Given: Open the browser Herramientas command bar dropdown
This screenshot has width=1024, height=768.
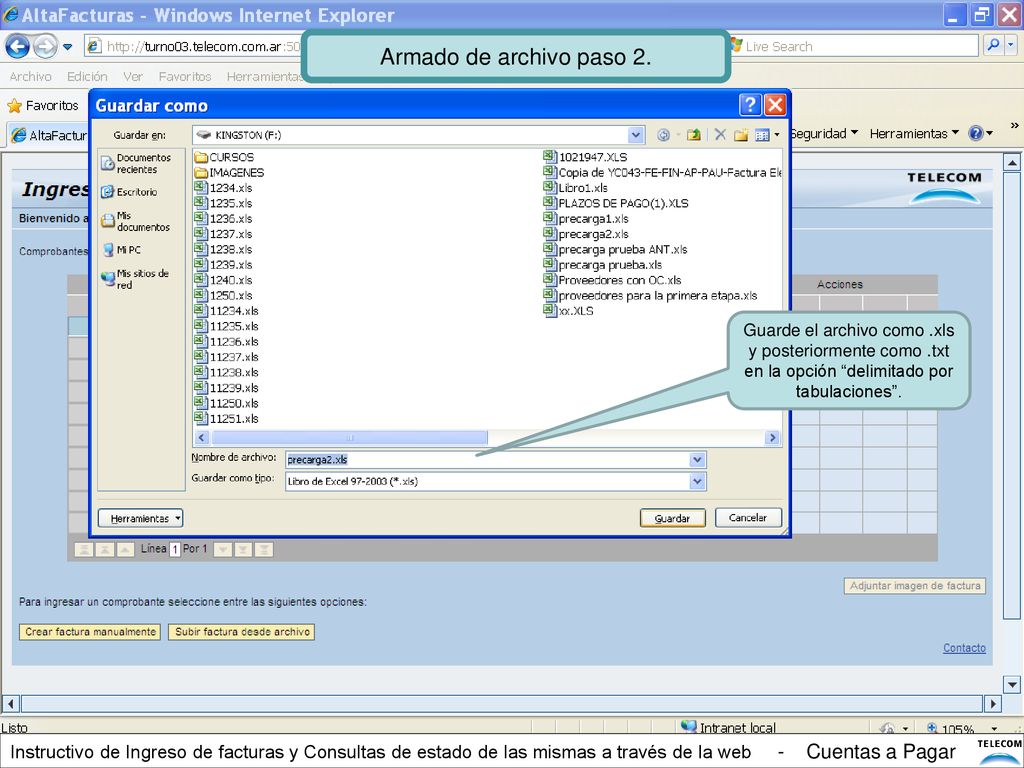Looking at the screenshot, I should (914, 133).
